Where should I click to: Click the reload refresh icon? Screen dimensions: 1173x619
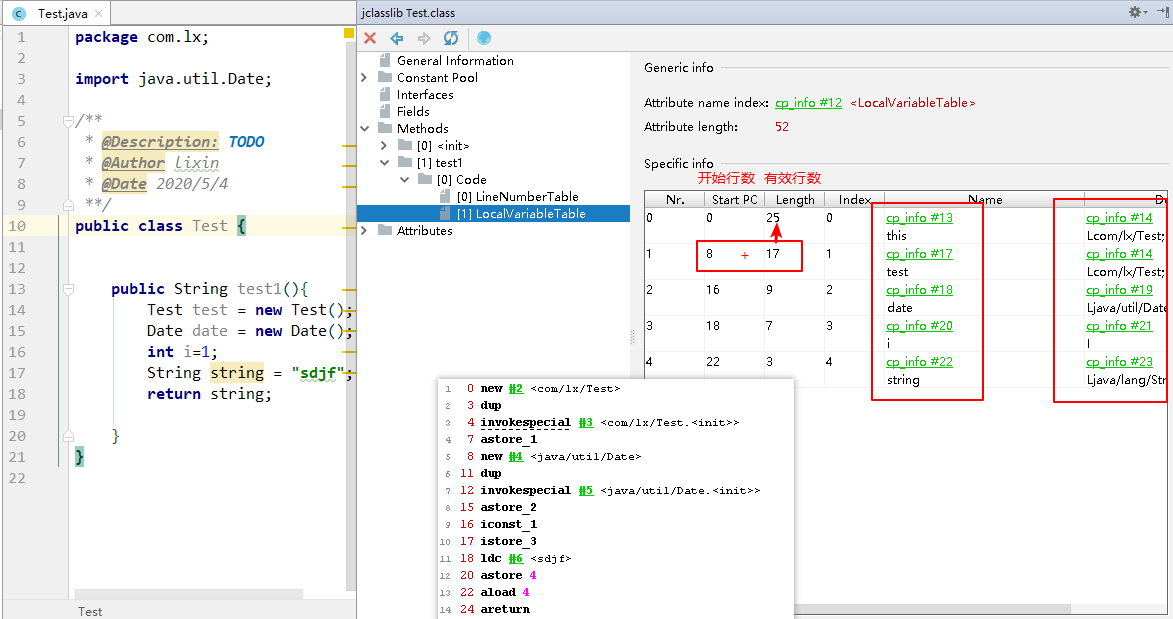tap(450, 38)
